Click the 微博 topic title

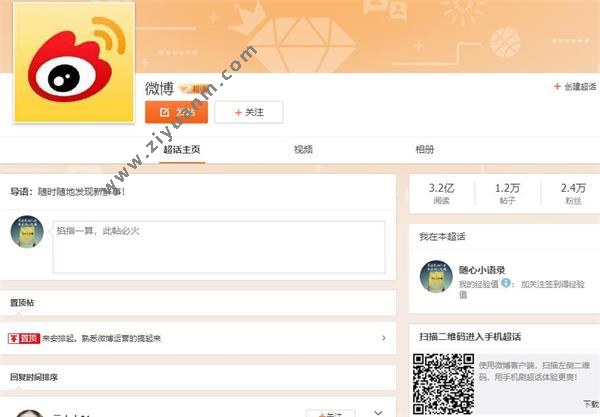(159, 89)
